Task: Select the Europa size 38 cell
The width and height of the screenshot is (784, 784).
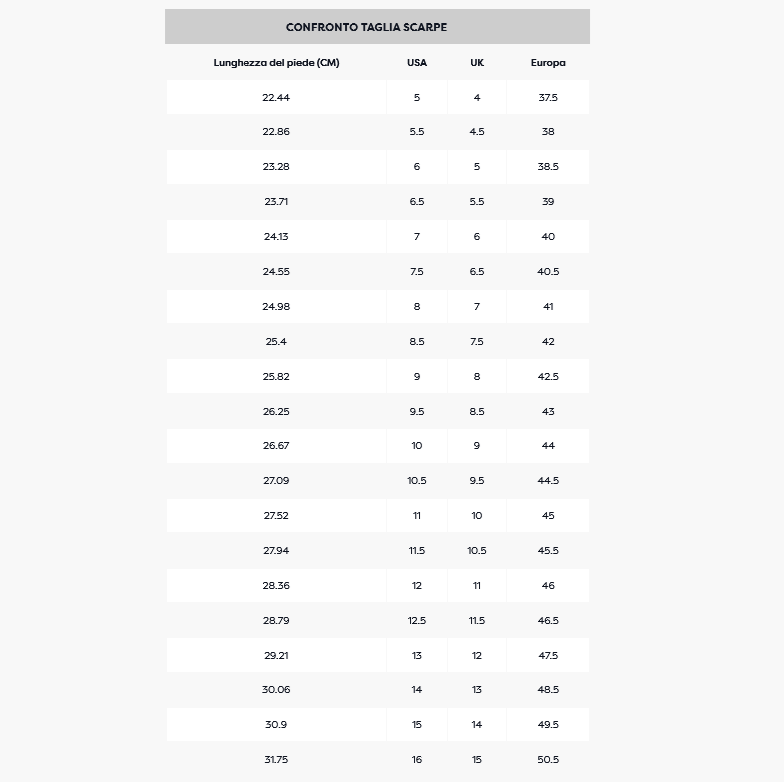Action: point(548,132)
